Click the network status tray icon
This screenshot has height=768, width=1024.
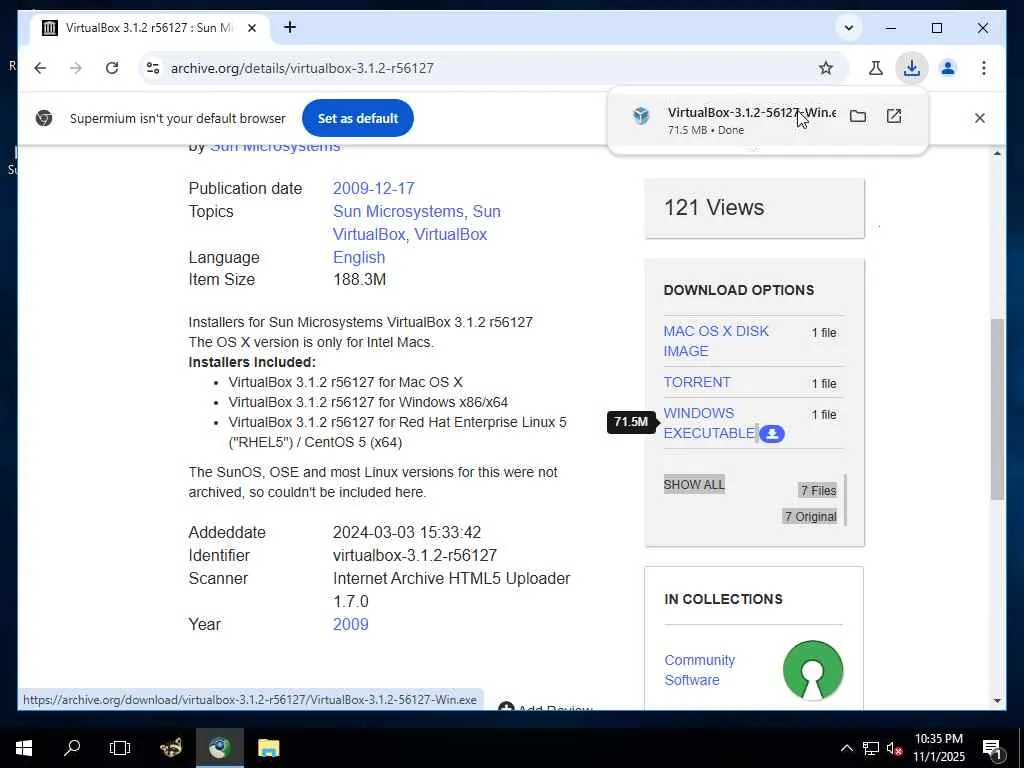pyautogui.click(x=871, y=748)
